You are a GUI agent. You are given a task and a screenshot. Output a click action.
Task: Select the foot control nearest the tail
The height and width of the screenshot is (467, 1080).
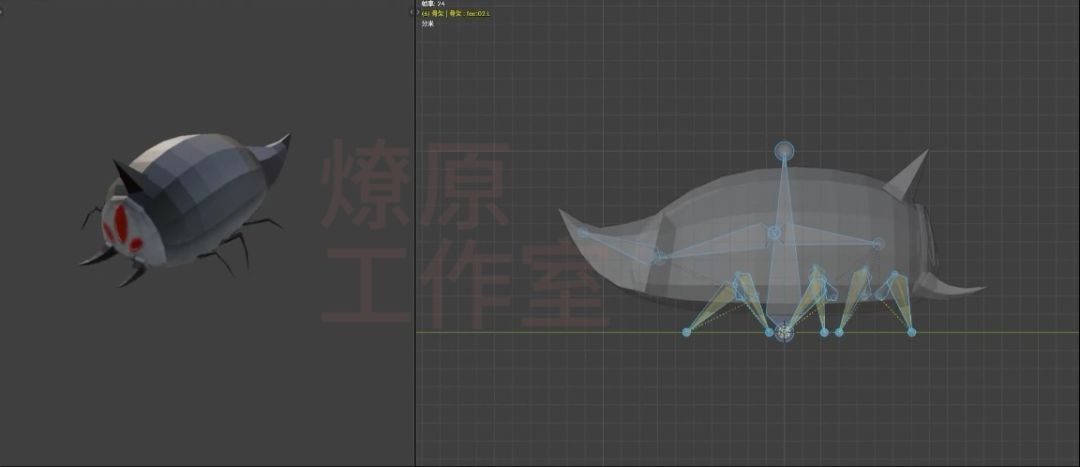coord(686,332)
